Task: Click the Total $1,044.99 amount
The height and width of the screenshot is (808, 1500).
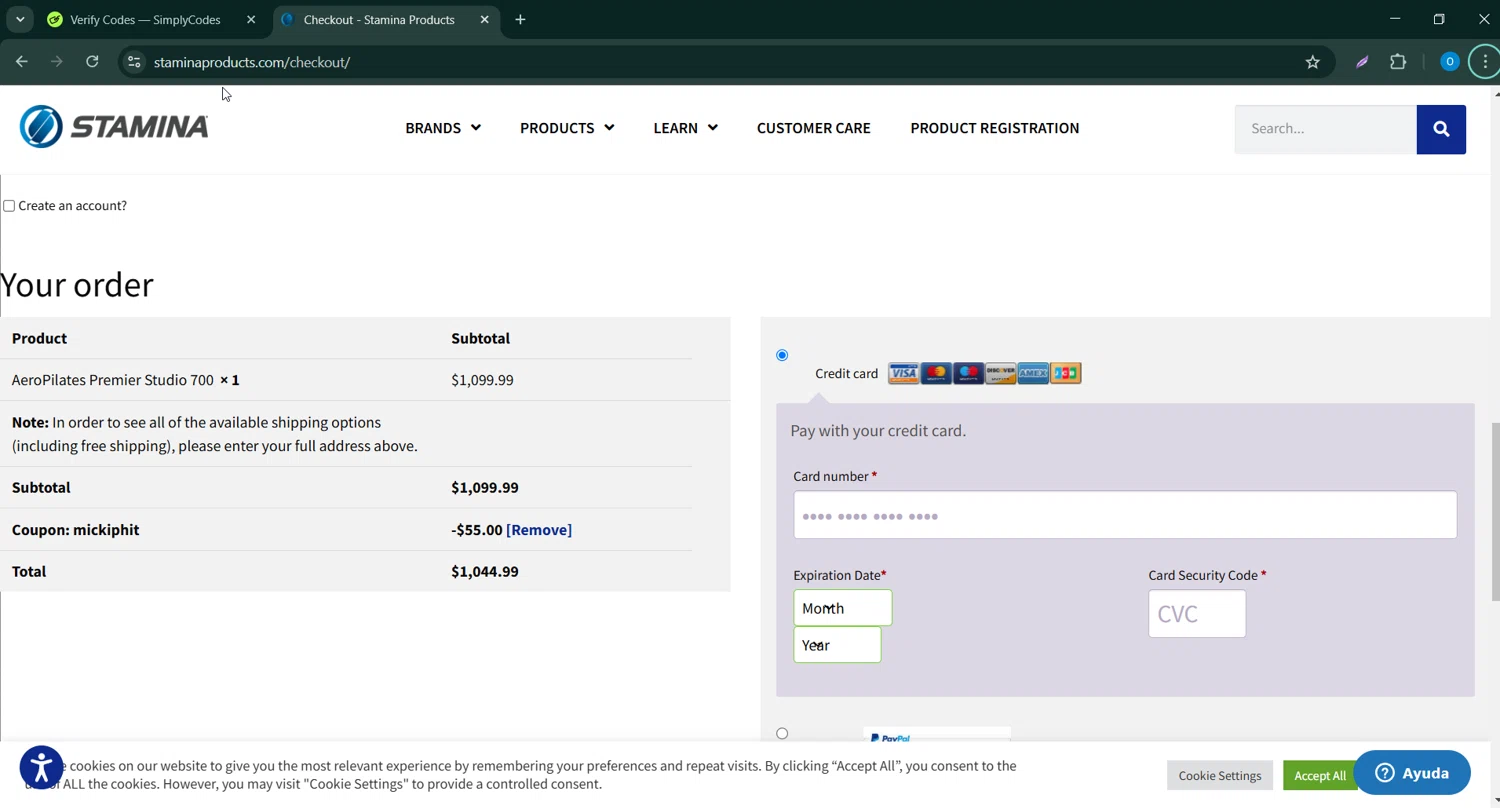Action: tap(485, 572)
